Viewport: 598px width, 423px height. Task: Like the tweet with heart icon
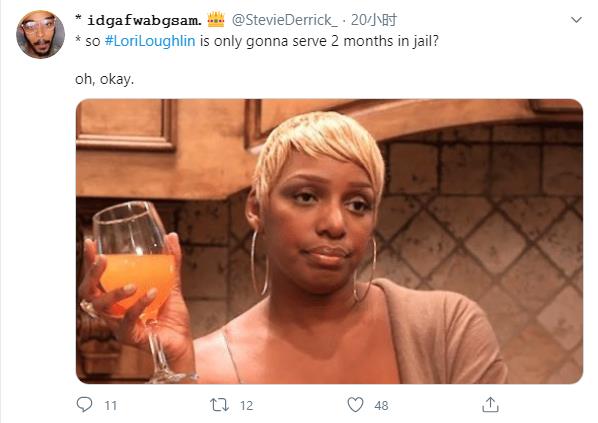tap(355, 405)
